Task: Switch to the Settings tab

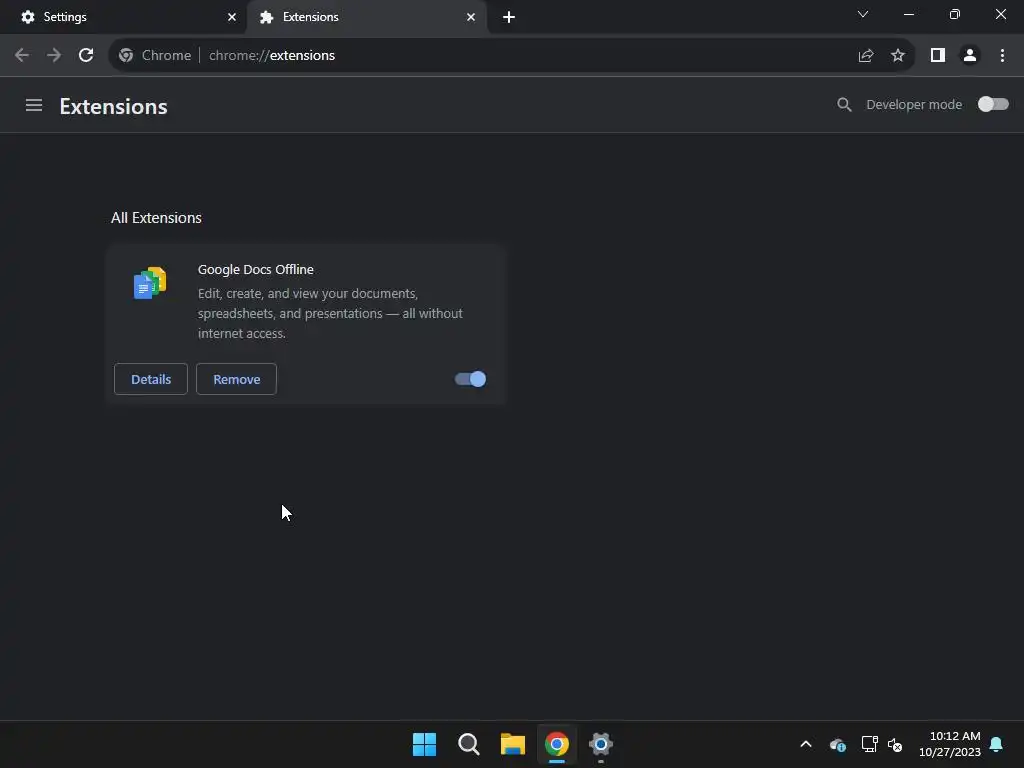Action: pyautogui.click(x=124, y=17)
